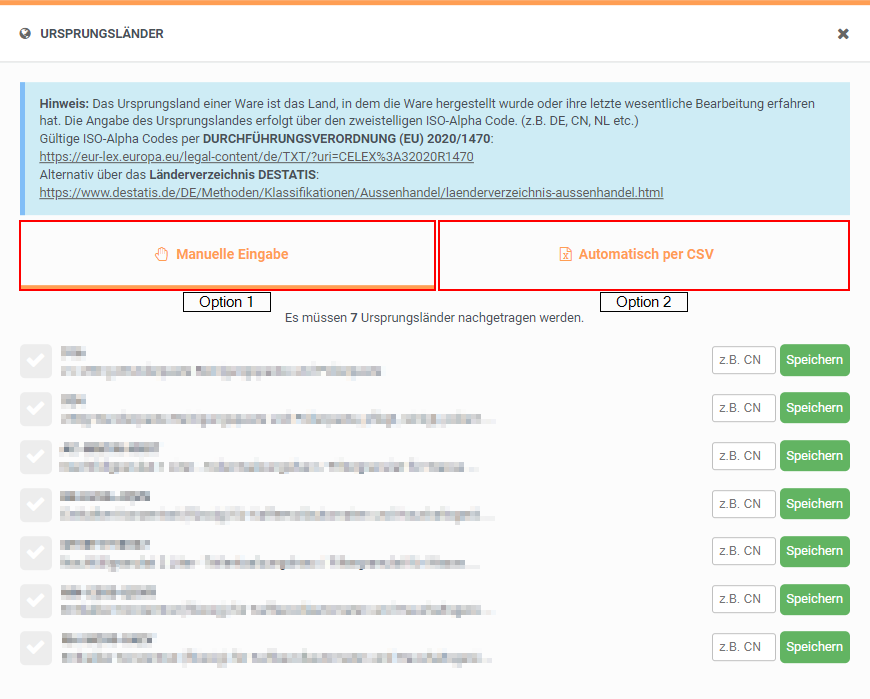Screen dimensions: 870x699
Task: Toggle the checkmark of the third product row
Action: [x=36, y=457]
